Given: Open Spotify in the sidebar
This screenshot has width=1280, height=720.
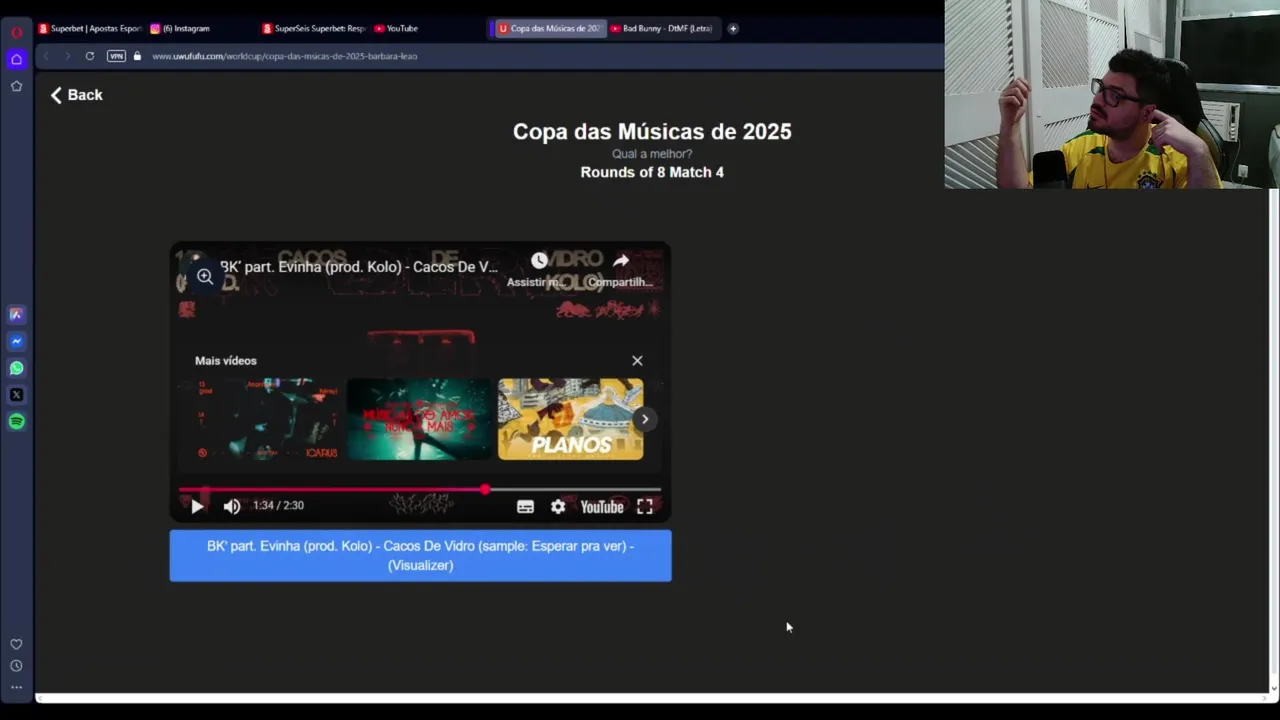Looking at the screenshot, I should click(16, 422).
